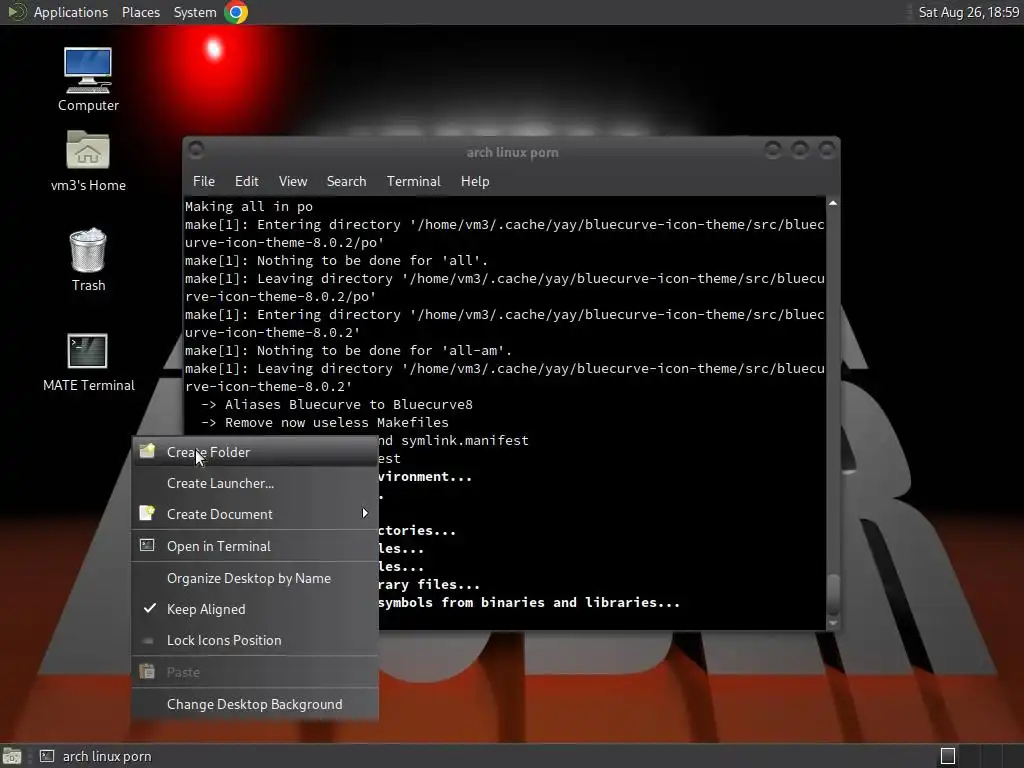Click the line 'Making all in po'
Image resolution: width=1024 pixels, height=768 pixels.
(249, 206)
